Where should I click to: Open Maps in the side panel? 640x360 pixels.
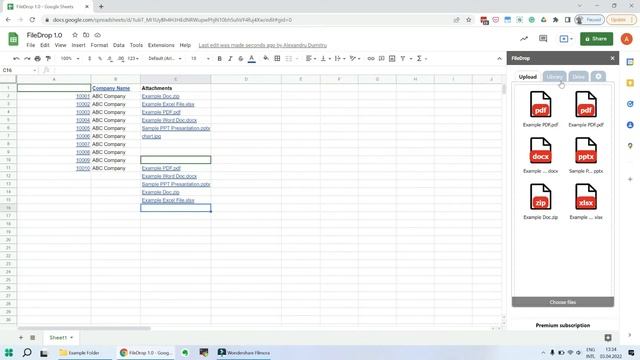click(630, 146)
